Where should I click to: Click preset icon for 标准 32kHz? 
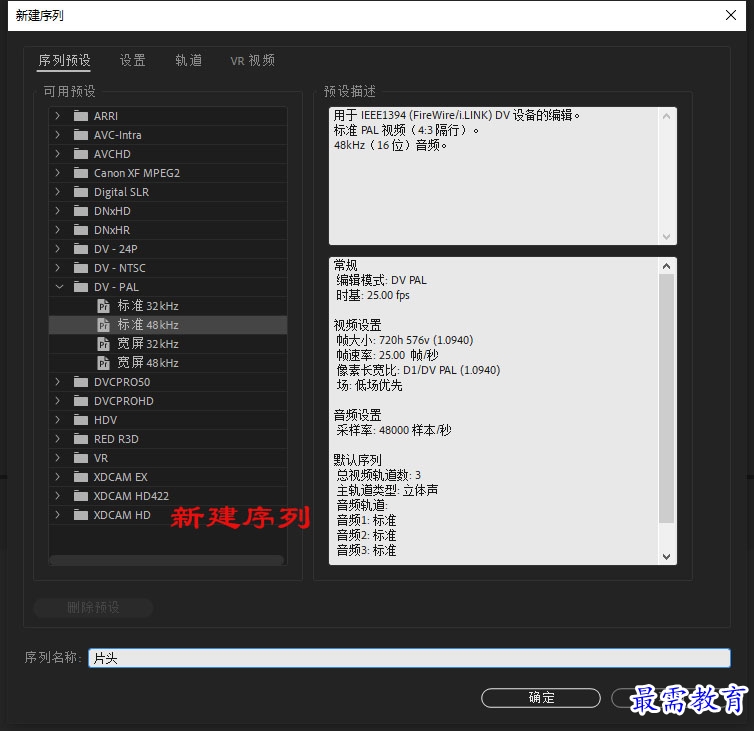tap(103, 306)
